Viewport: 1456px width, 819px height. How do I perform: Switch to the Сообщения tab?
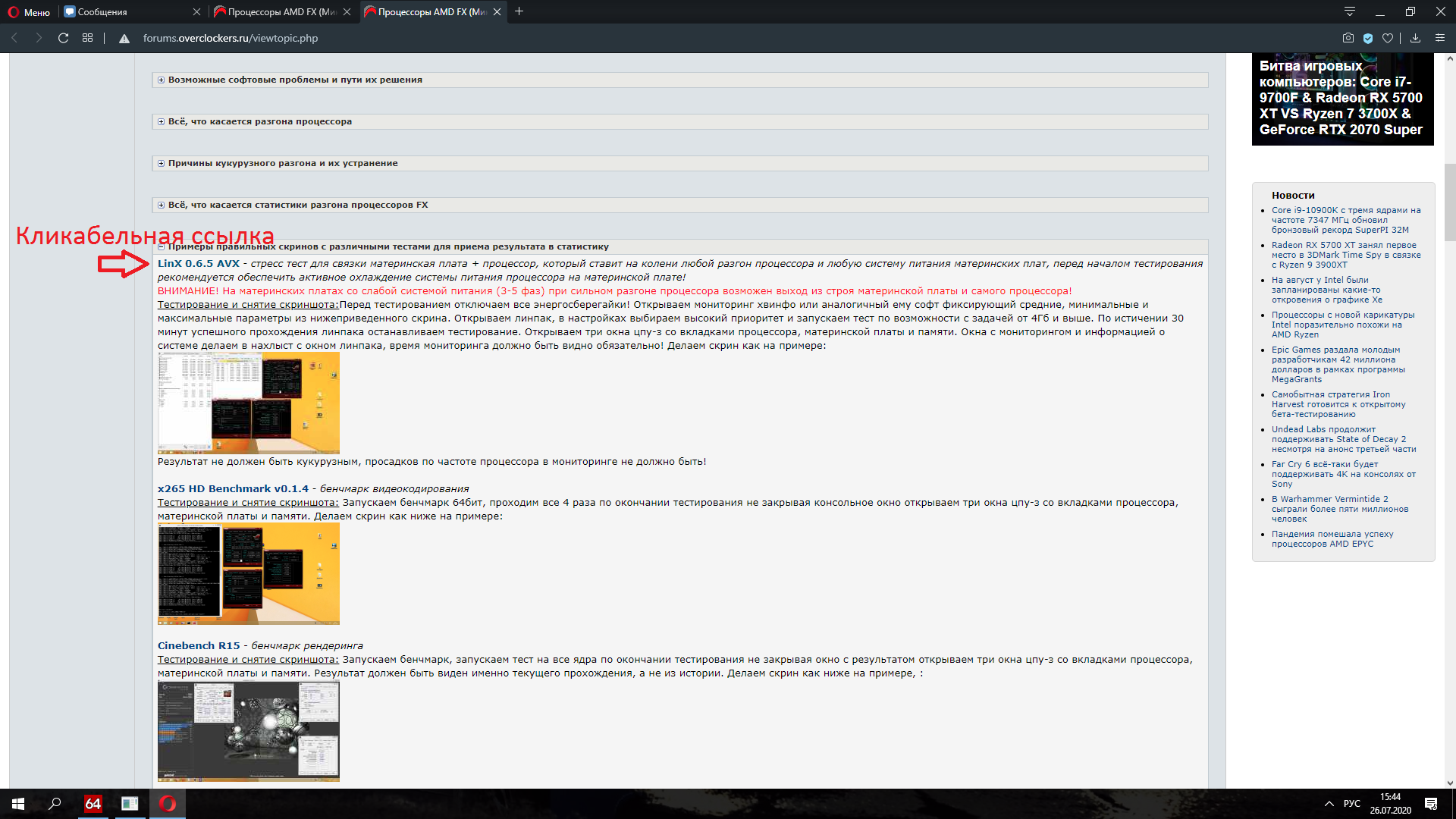coord(129,11)
